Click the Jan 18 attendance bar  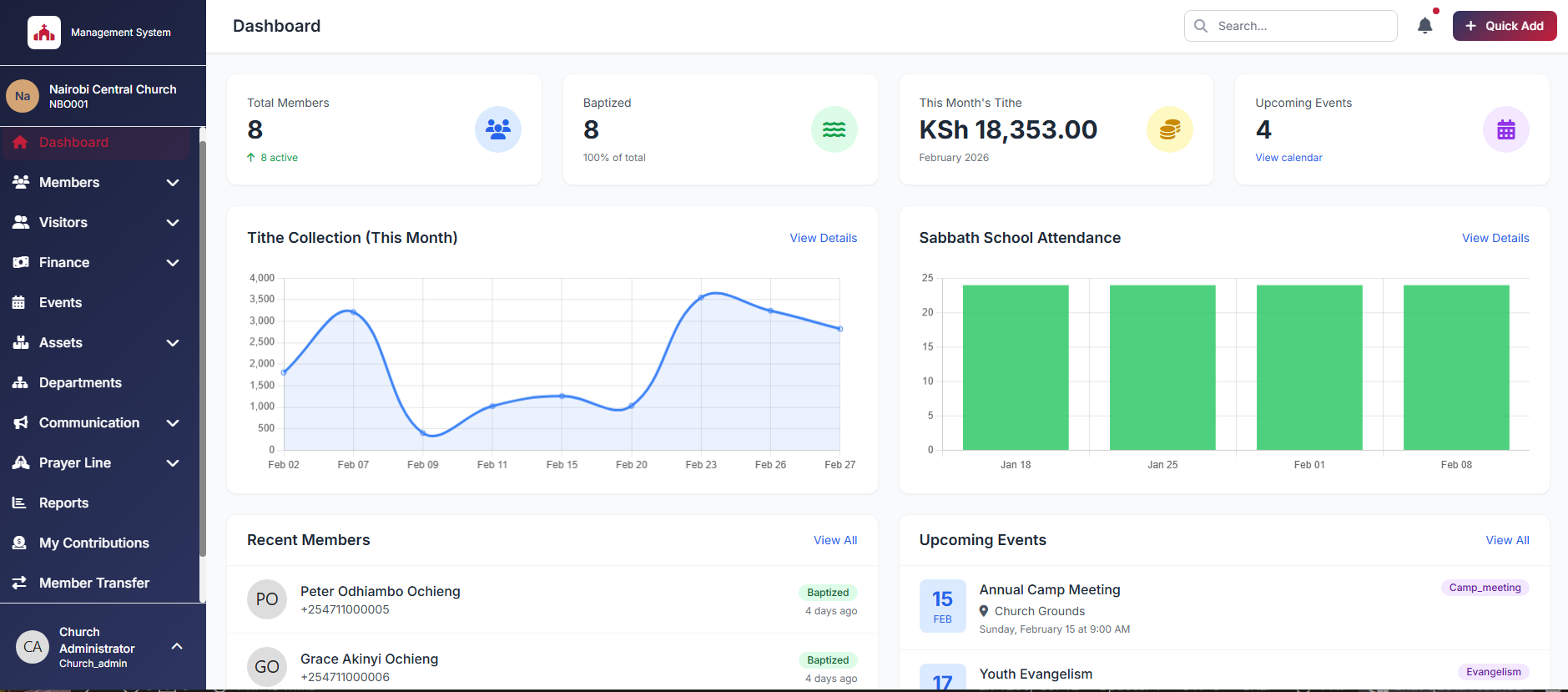coord(1016,367)
